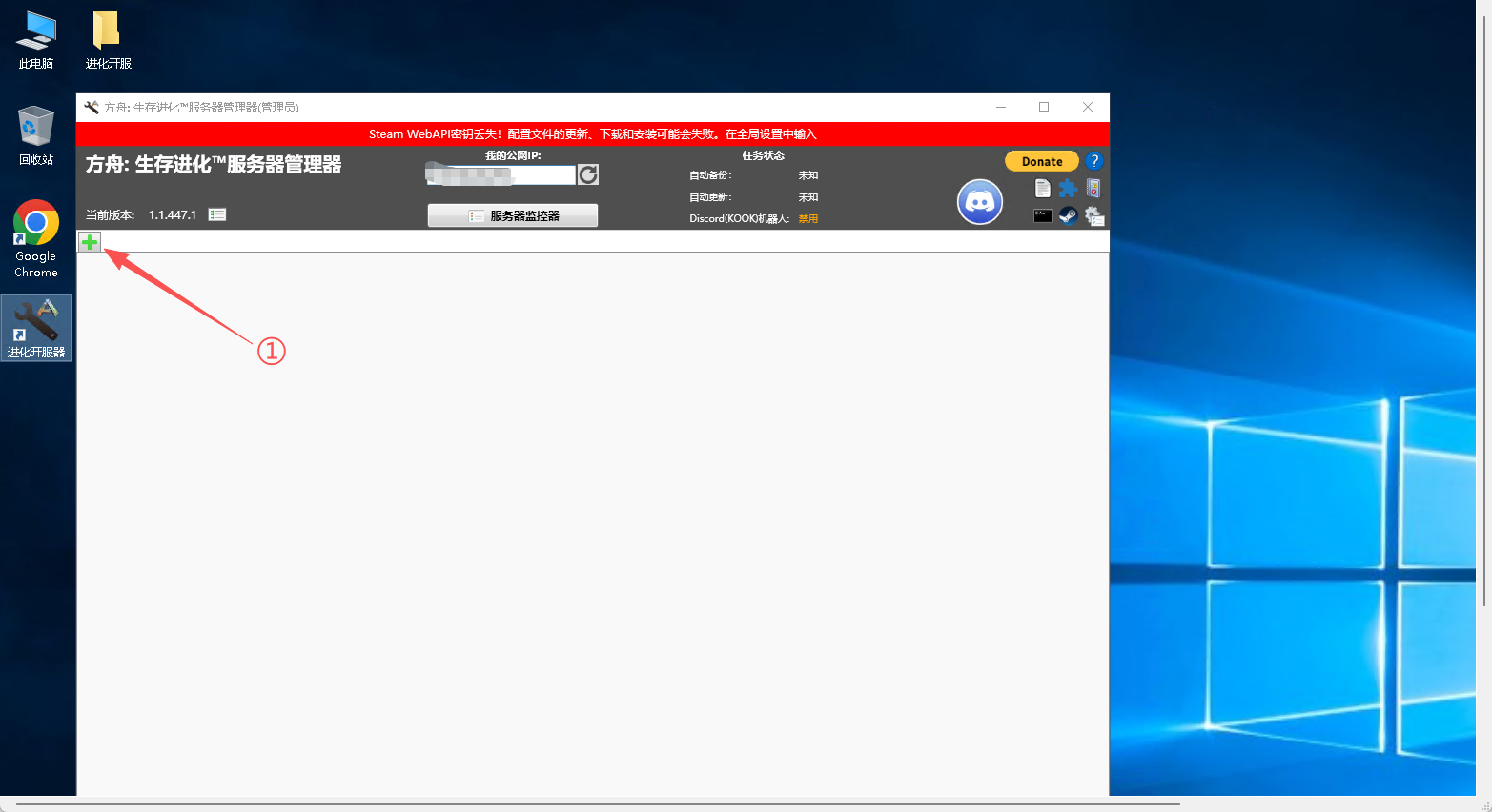Select the 回收站 recycle bin icon
Image resolution: width=1492 pixels, height=812 pixels.
[x=36, y=136]
